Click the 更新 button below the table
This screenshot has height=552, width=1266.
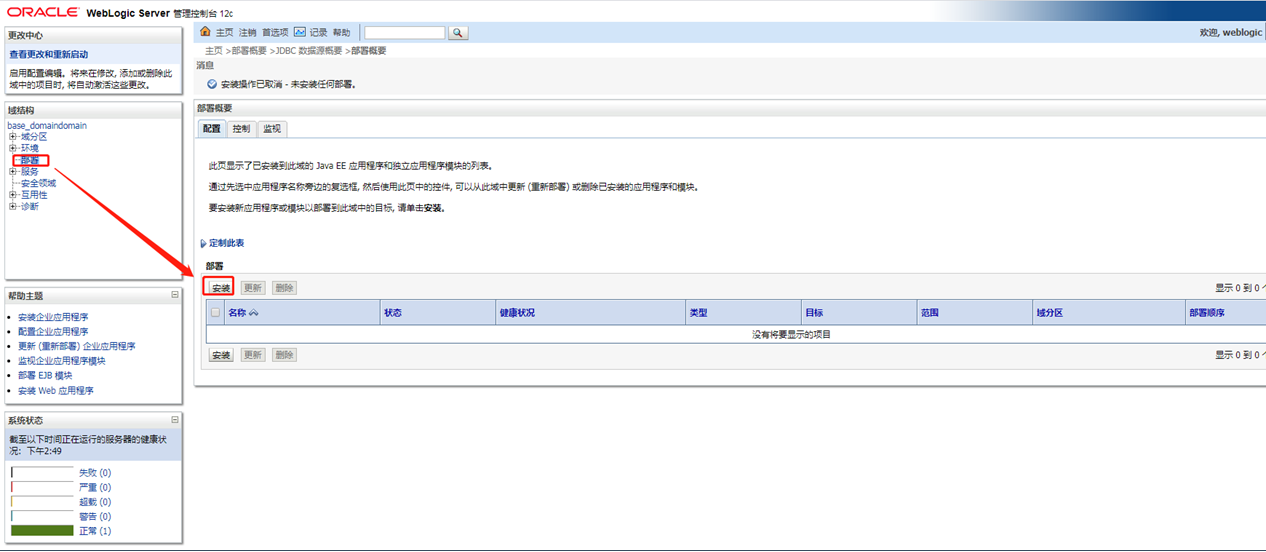[253, 355]
